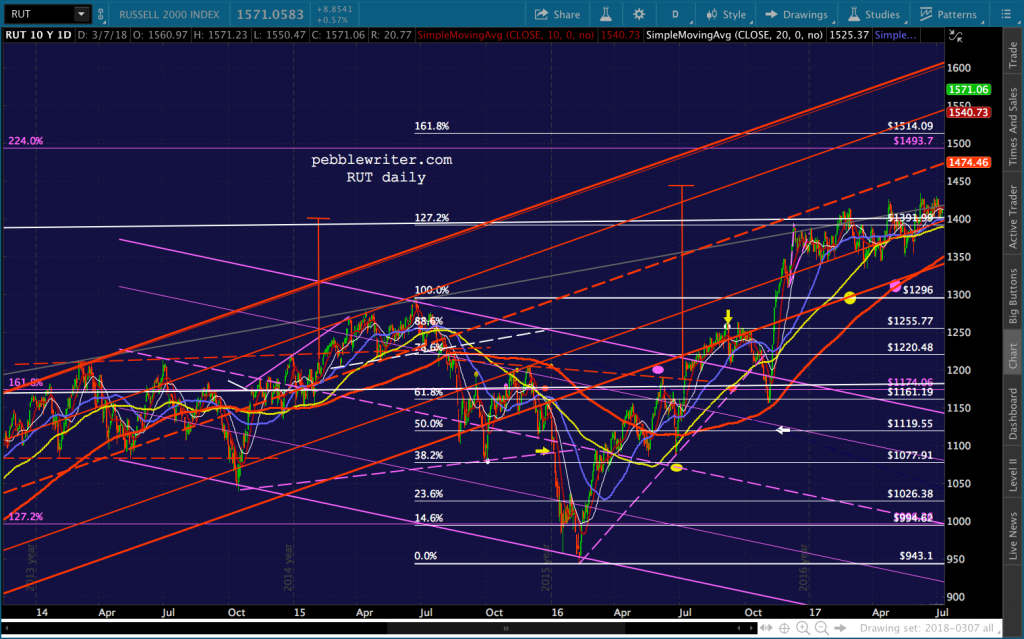Click the $1296 price label
The width and height of the screenshot is (1024, 639).
(x=918, y=289)
